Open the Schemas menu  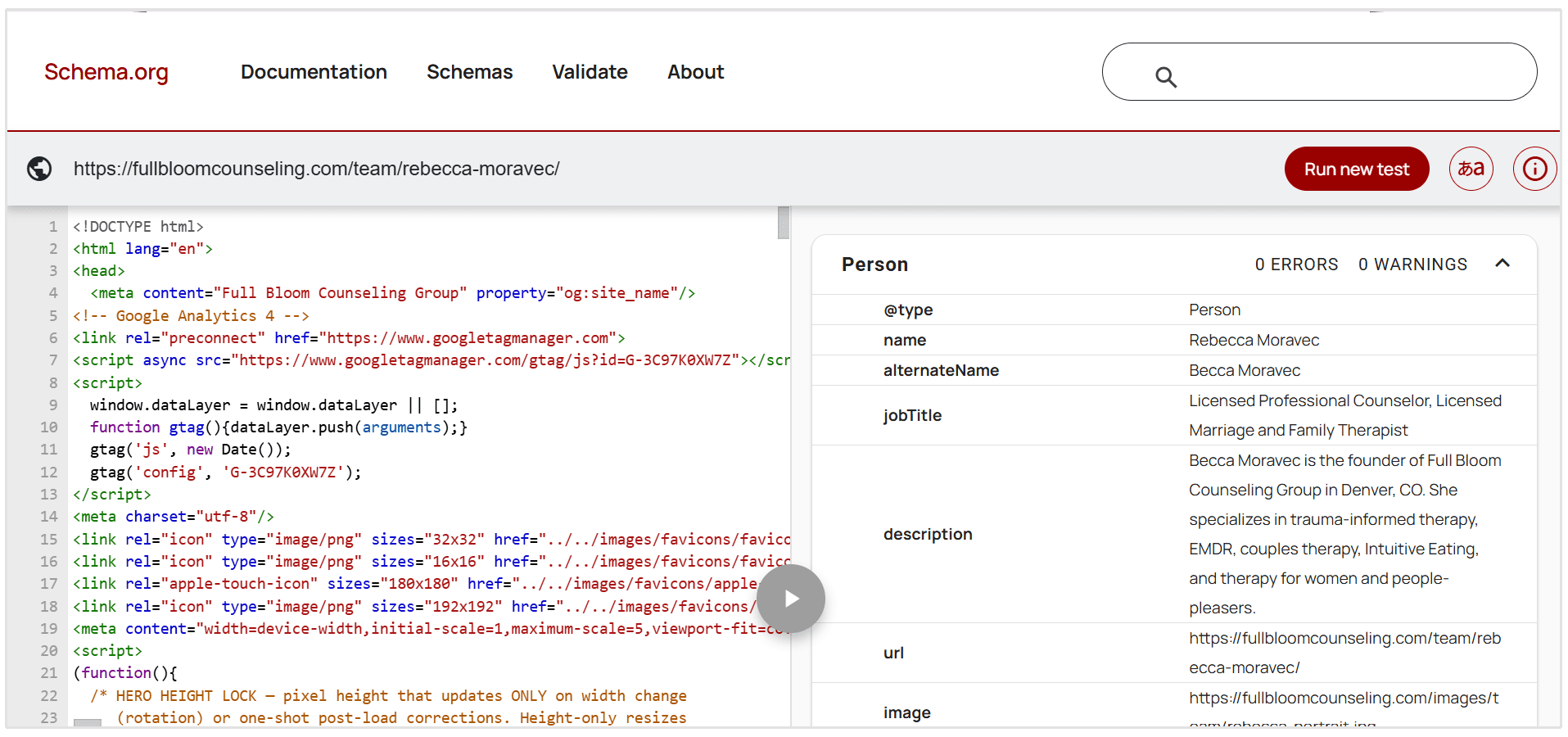[x=469, y=72]
